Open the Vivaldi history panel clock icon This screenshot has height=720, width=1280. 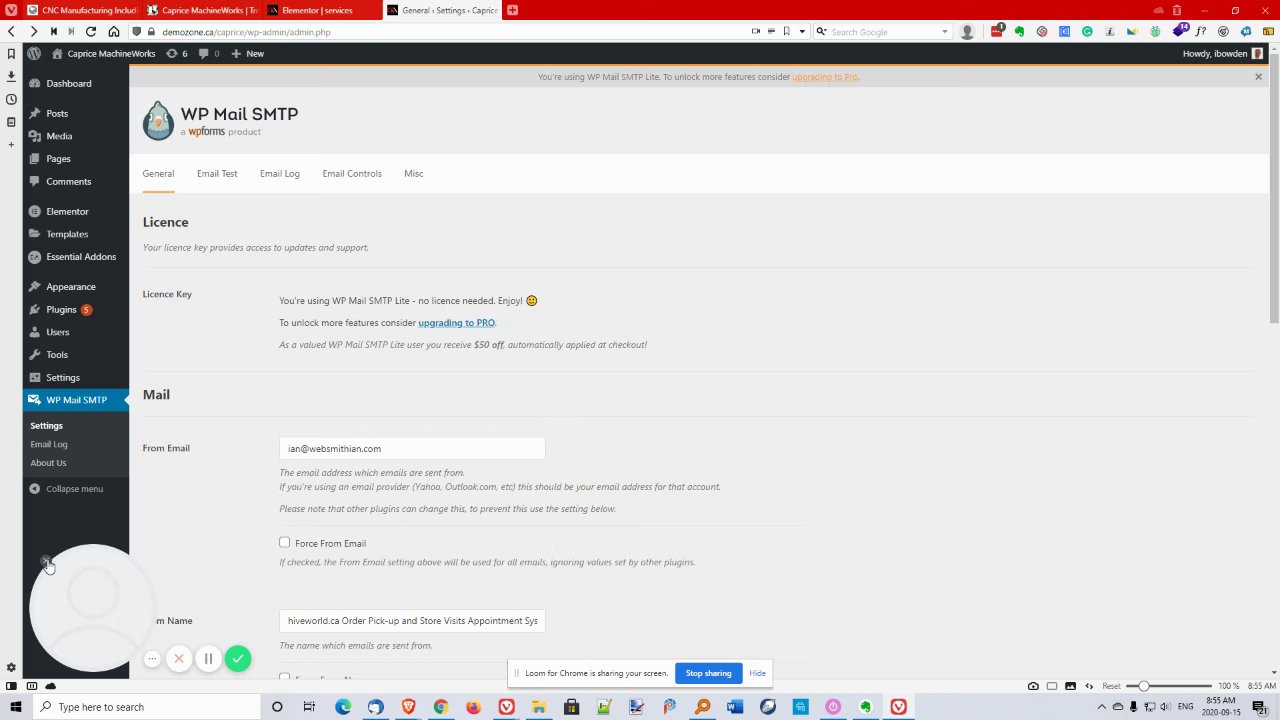[x=11, y=99]
